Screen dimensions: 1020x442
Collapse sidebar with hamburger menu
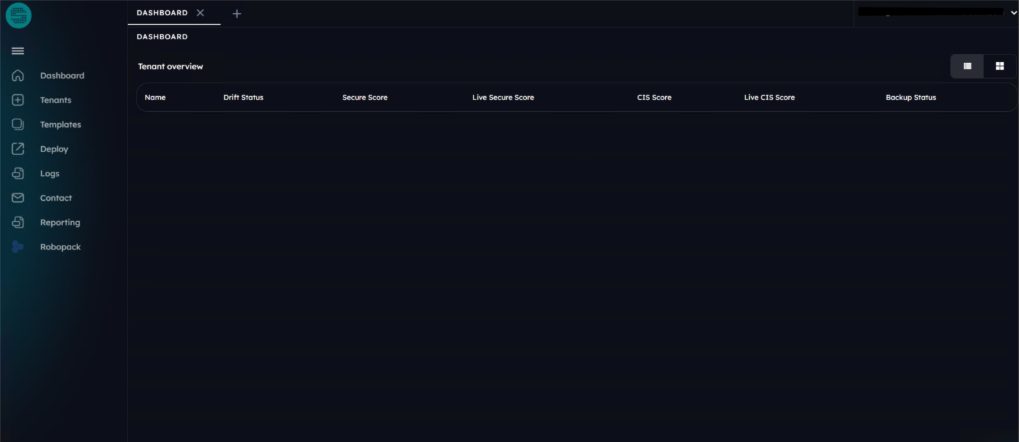[x=17, y=51]
